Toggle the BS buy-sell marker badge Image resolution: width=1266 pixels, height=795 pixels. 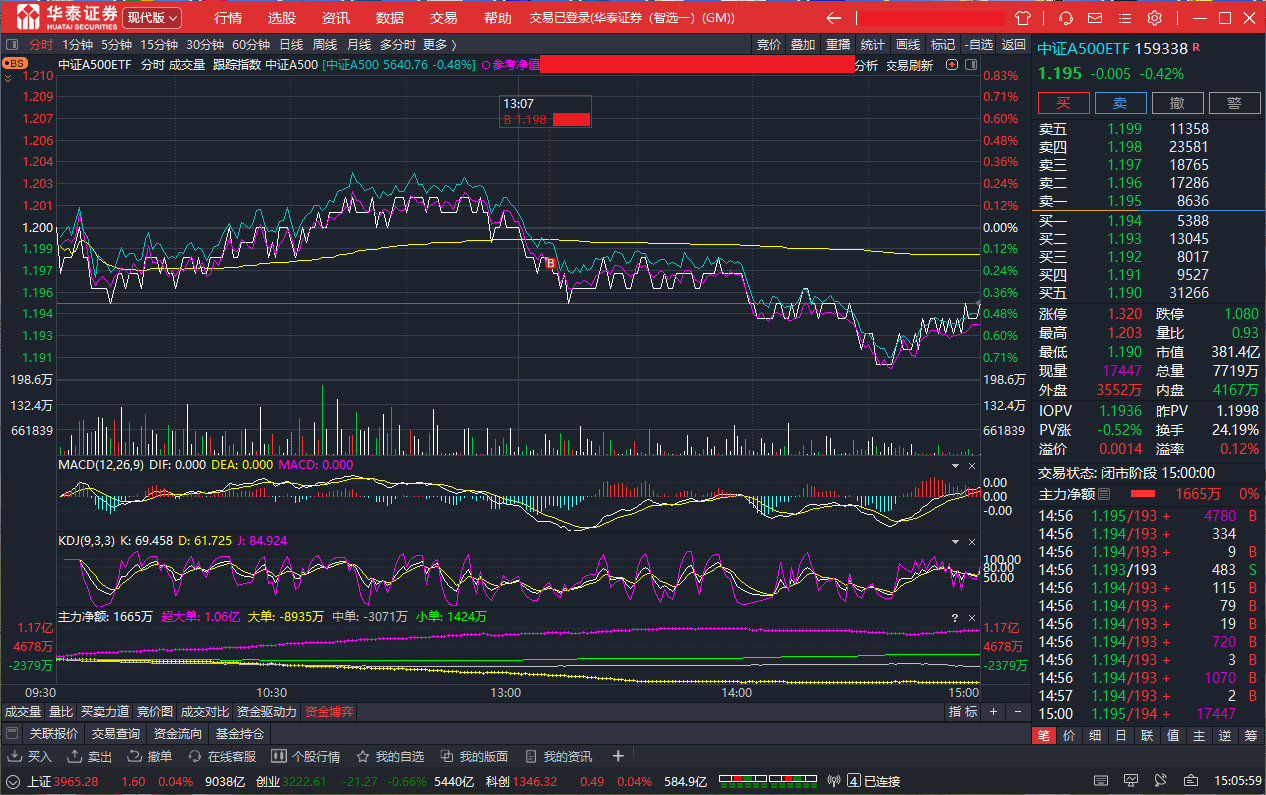15,63
